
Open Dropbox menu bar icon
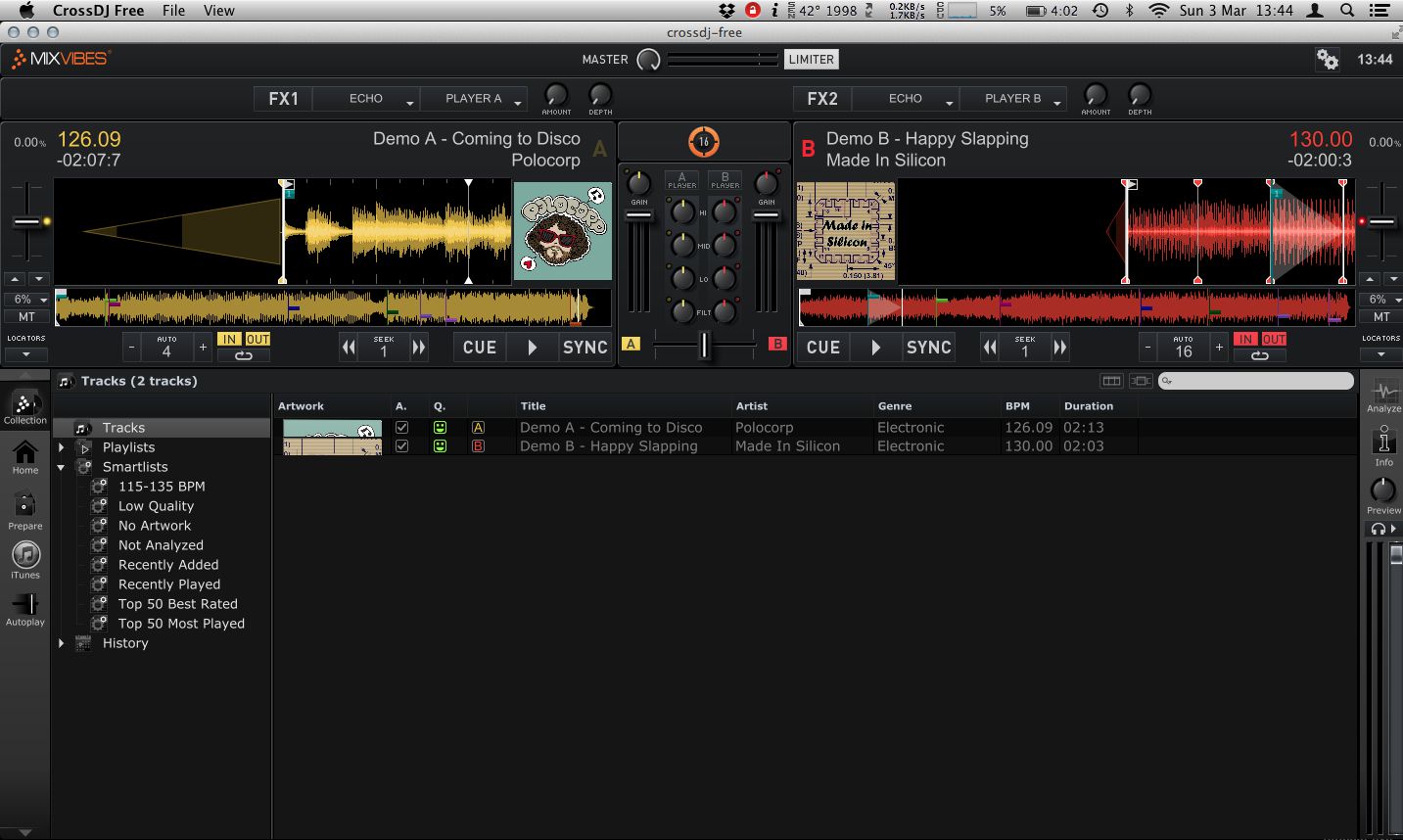(726, 11)
